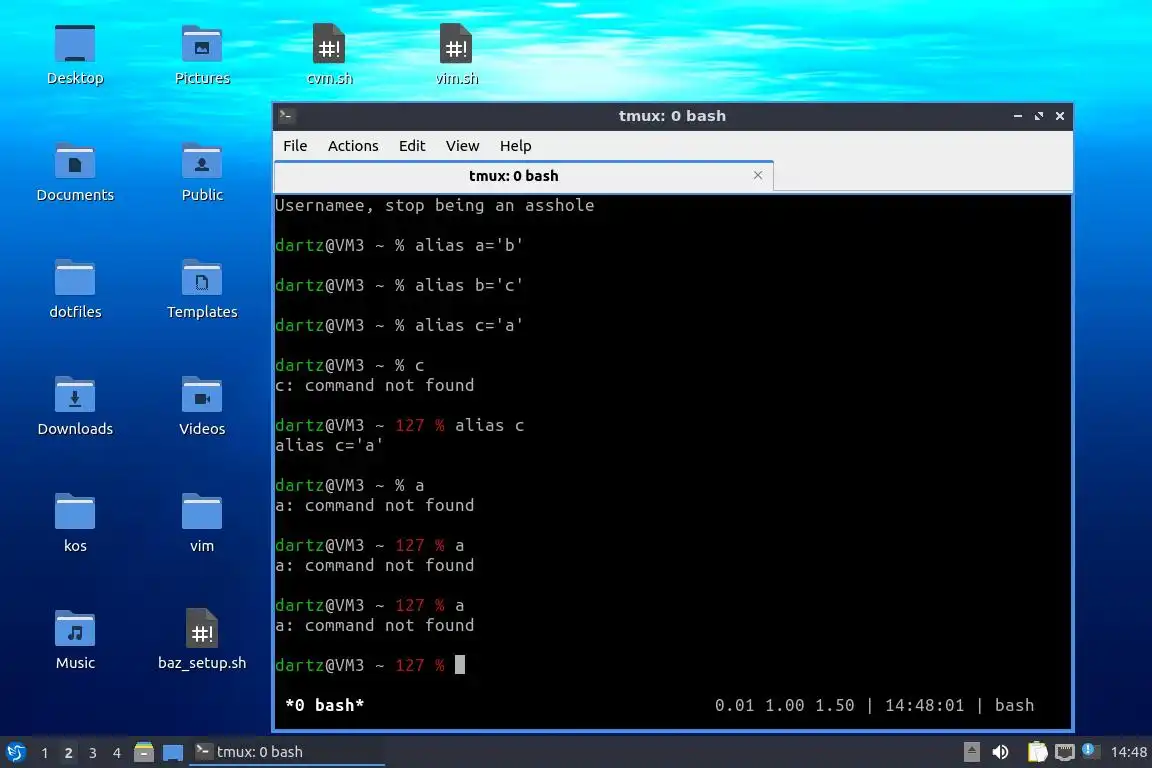Open the vim folder on desktop
This screenshot has width=1152, height=768.
point(202,523)
